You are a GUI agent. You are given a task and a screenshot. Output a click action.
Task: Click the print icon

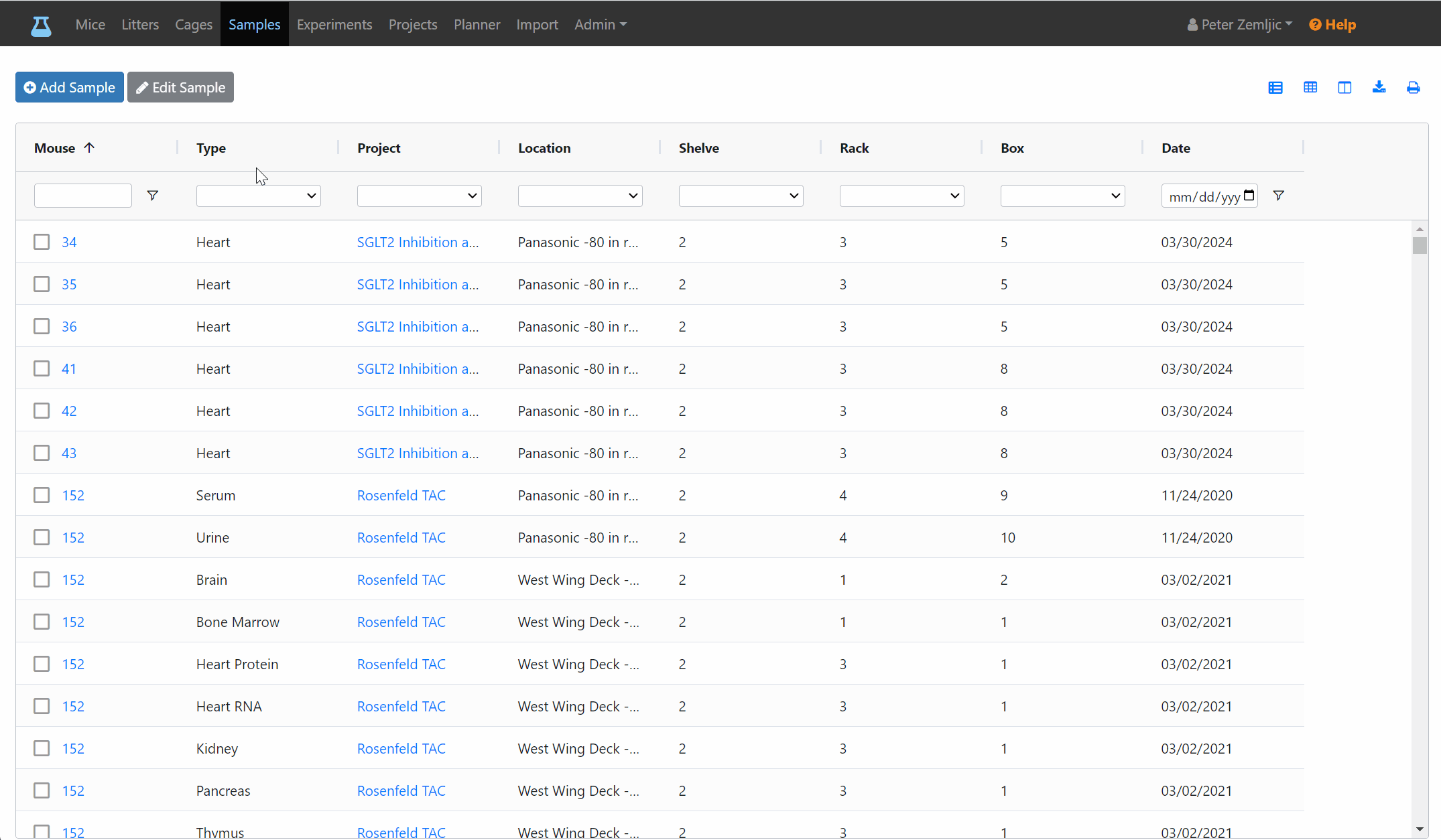tap(1413, 88)
